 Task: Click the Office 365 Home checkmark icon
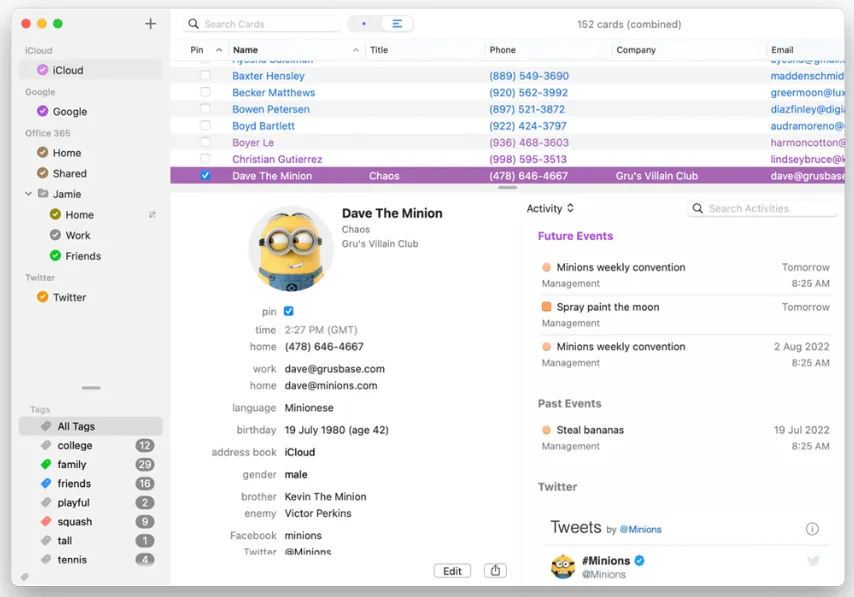pos(42,153)
